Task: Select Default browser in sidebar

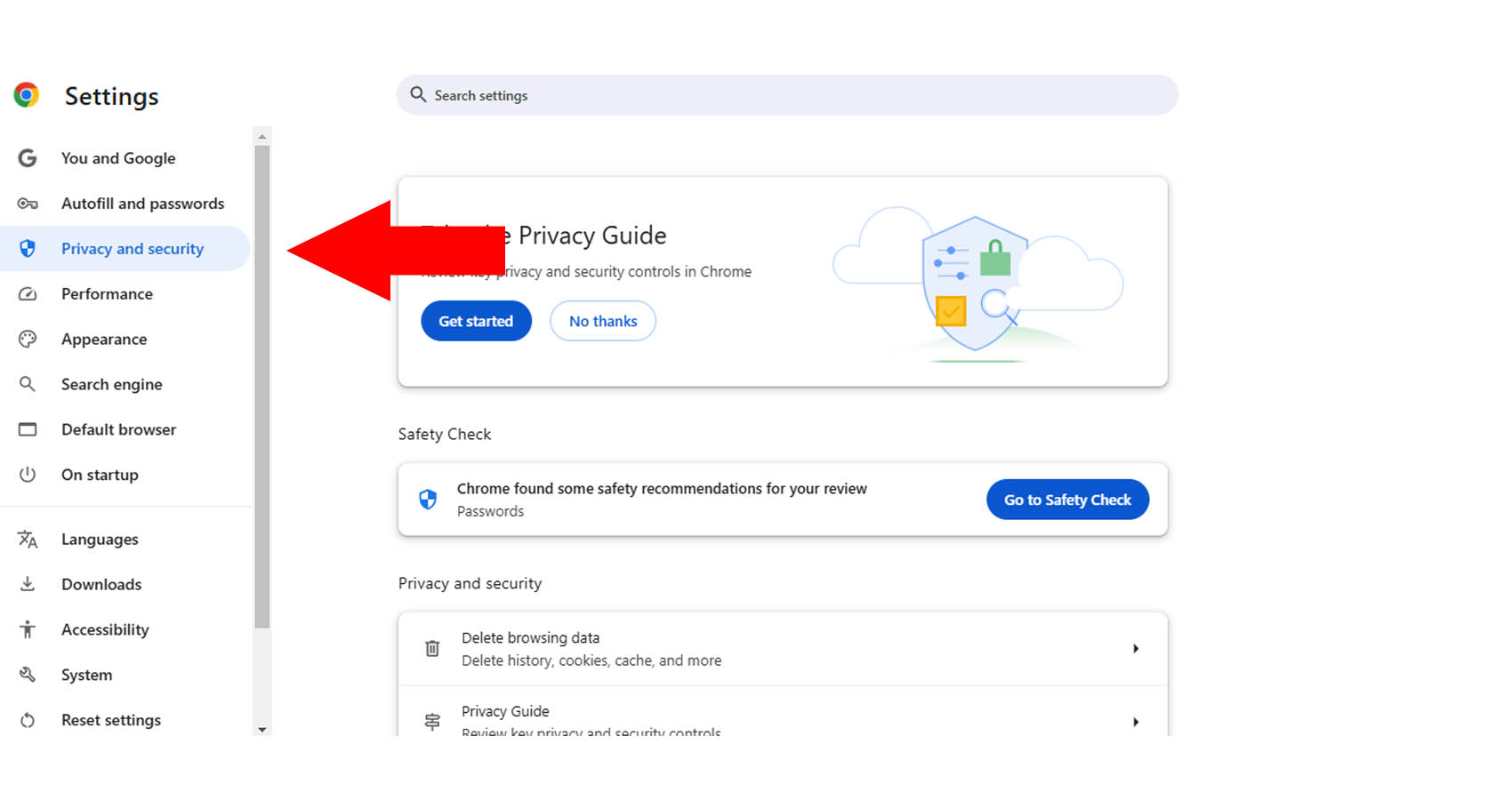Action: [x=118, y=430]
